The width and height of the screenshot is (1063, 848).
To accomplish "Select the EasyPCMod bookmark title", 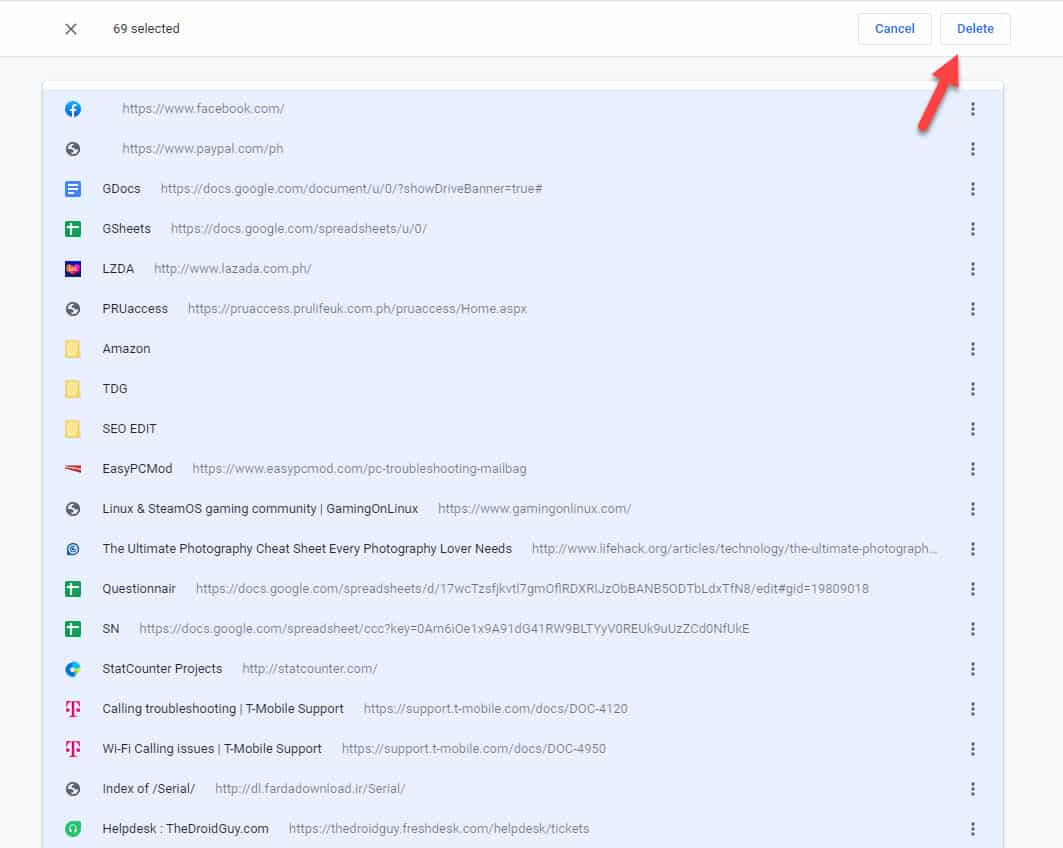I will (138, 469).
